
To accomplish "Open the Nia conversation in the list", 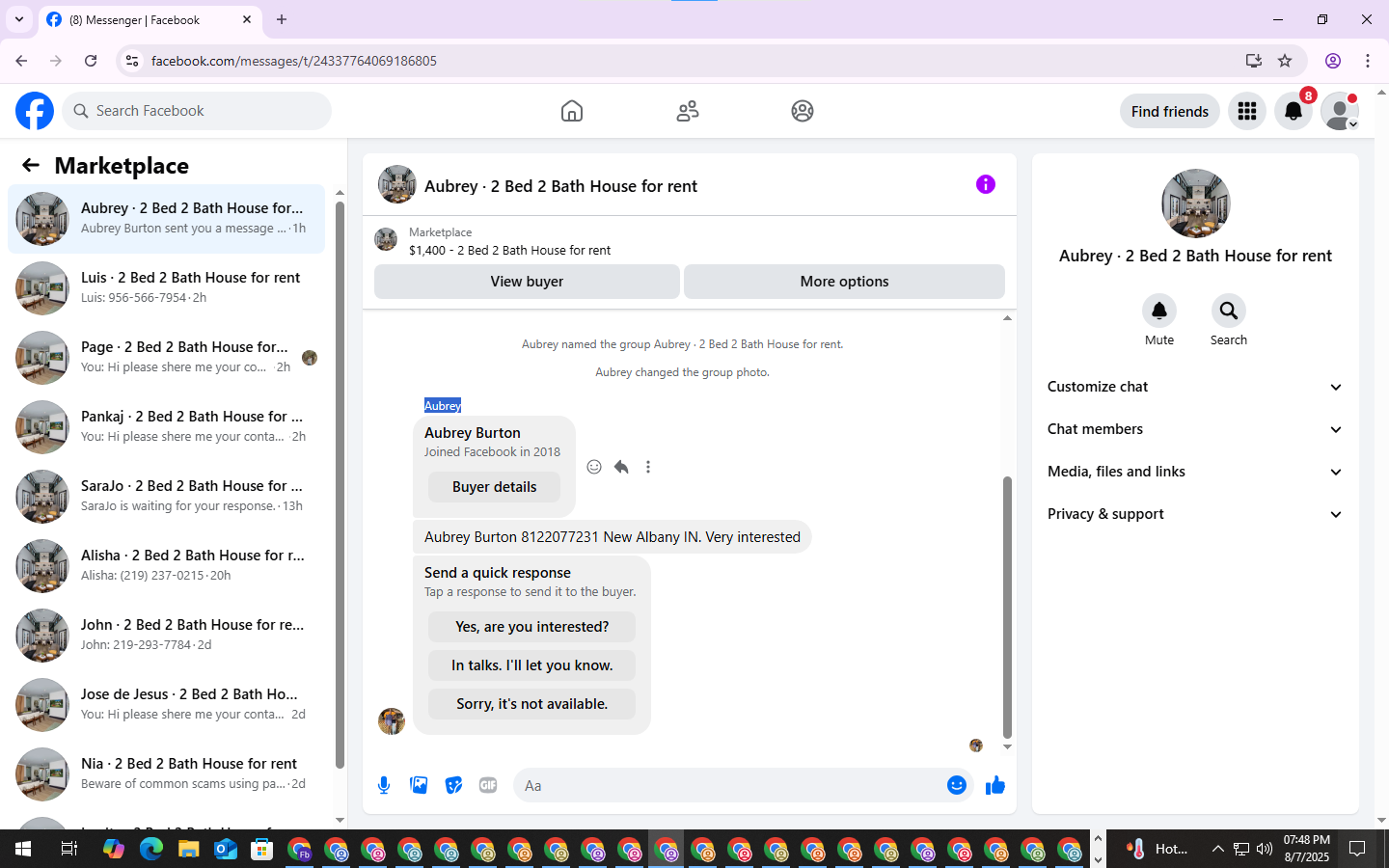I will (166, 774).
